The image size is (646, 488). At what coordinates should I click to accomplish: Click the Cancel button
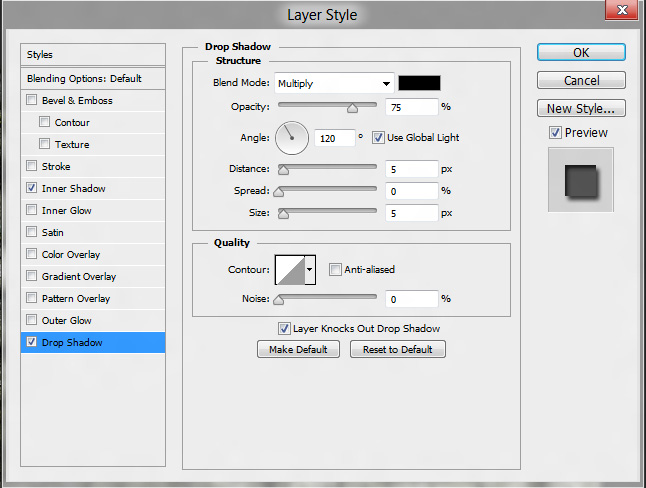(581, 80)
